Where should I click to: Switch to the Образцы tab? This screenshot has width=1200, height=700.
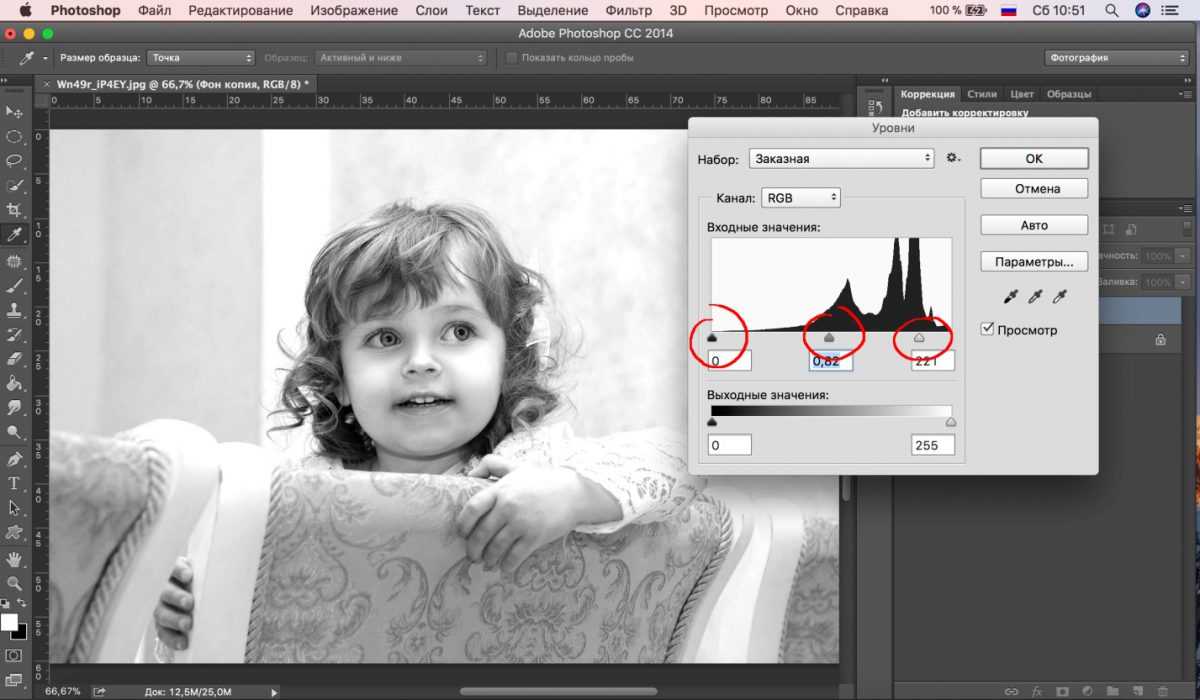point(1068,94)
